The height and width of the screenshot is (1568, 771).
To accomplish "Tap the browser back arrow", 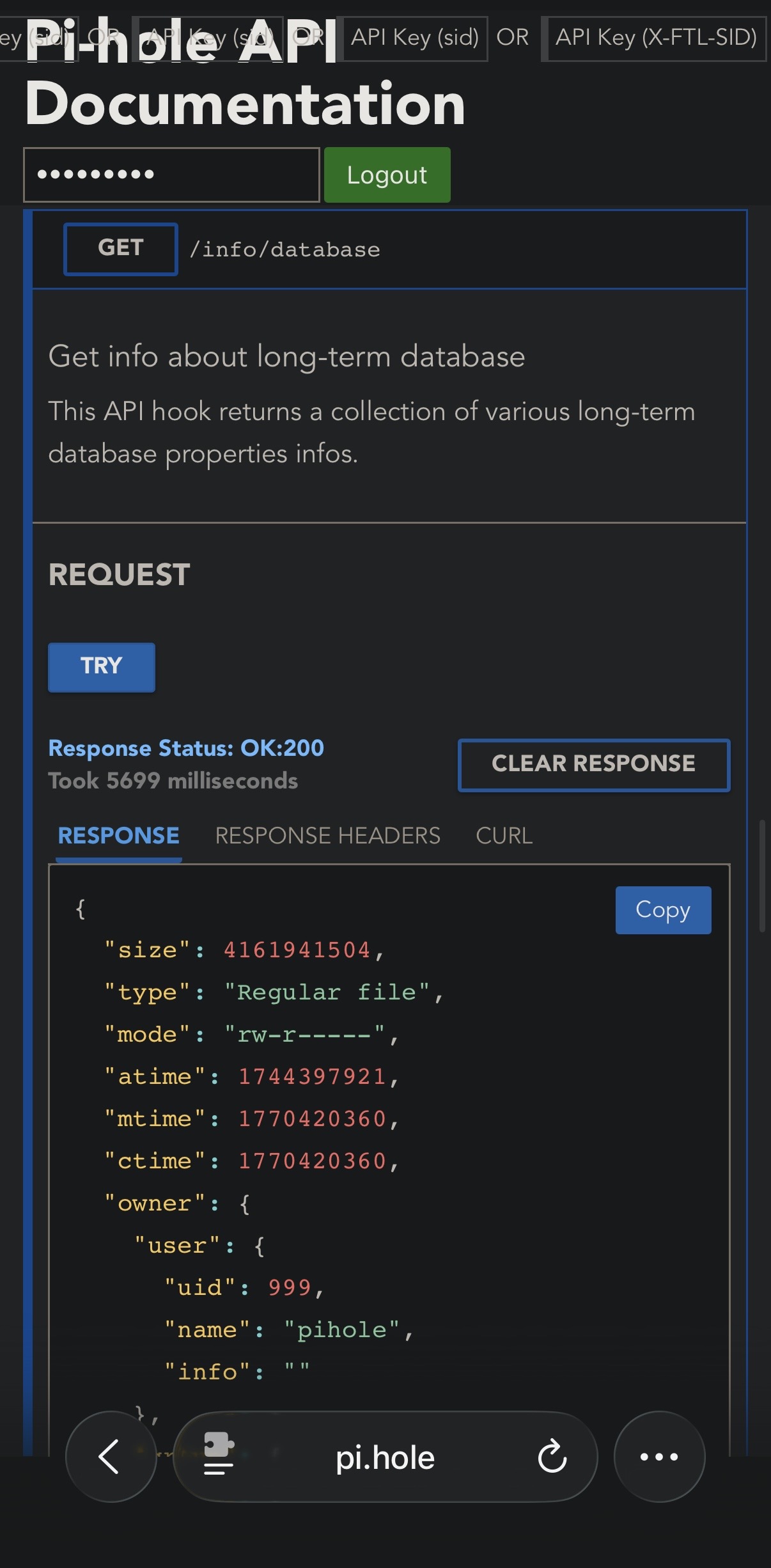I will [110, 1457].
